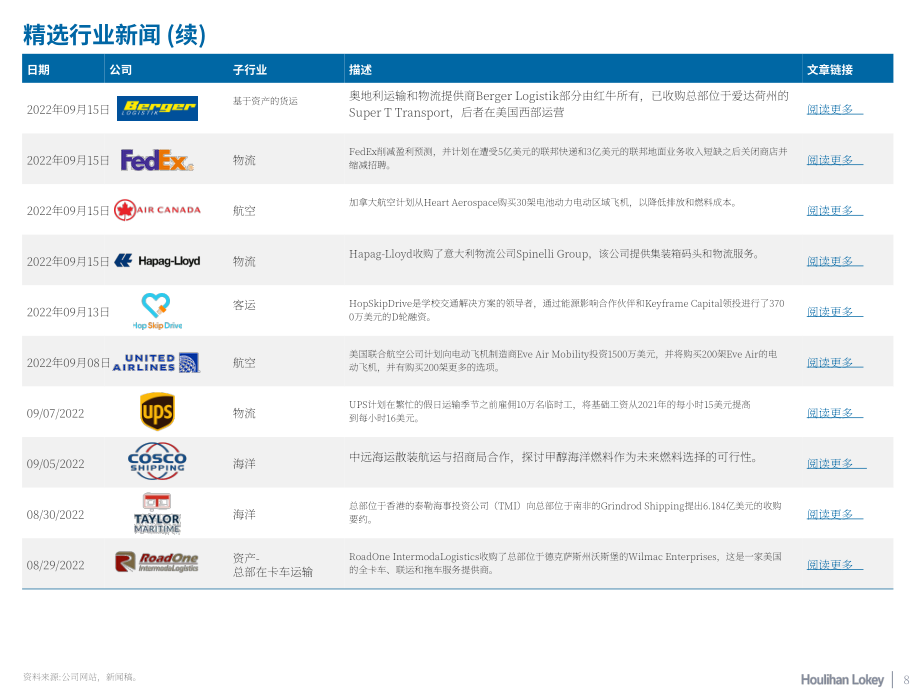The height and width of the screenshot is (690, 920).
Task: Click the 描述 column header
Action: click(360, 70)
